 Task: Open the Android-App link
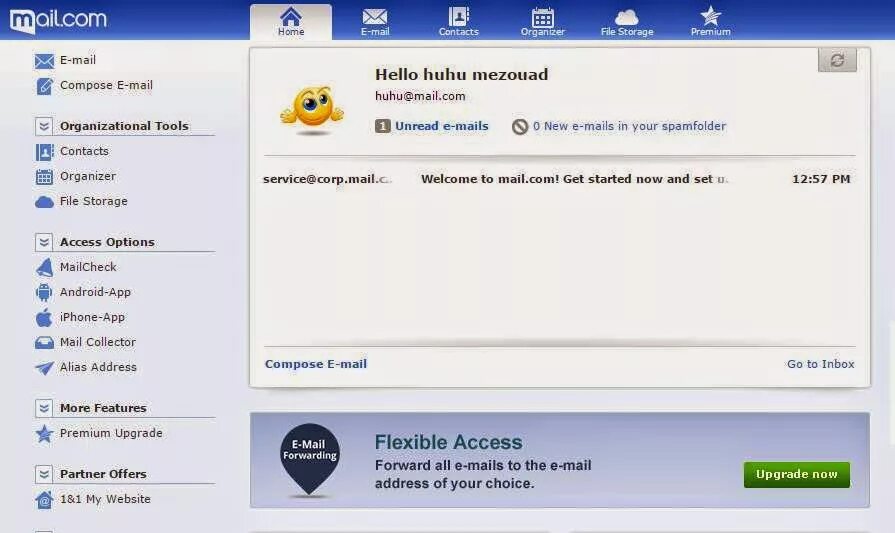95,292
